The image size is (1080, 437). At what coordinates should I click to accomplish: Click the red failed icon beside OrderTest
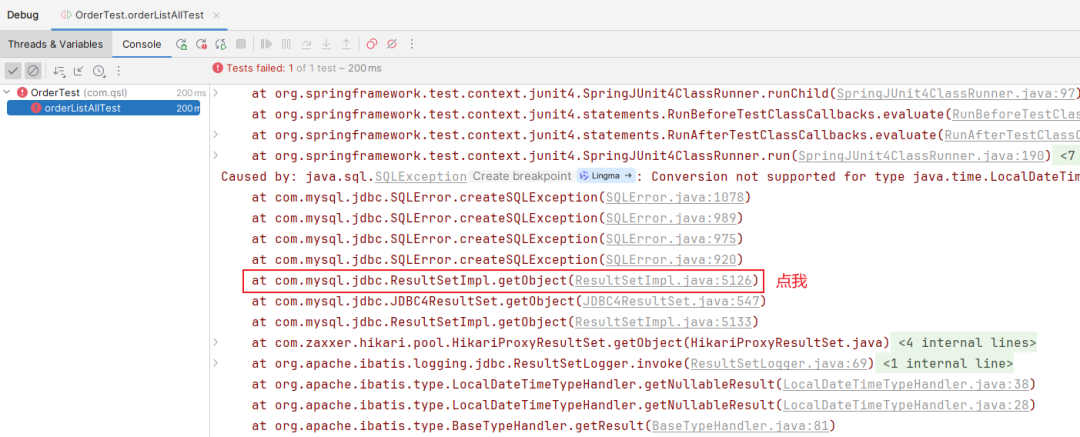pos(22,92)
